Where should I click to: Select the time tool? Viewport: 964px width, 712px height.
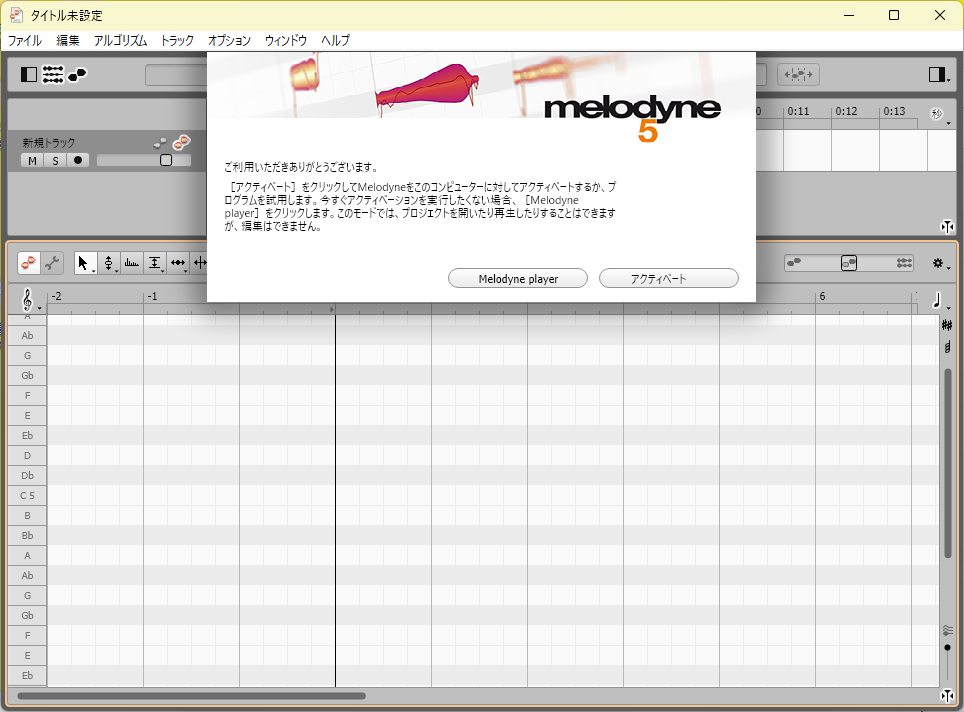pos(178,263)
